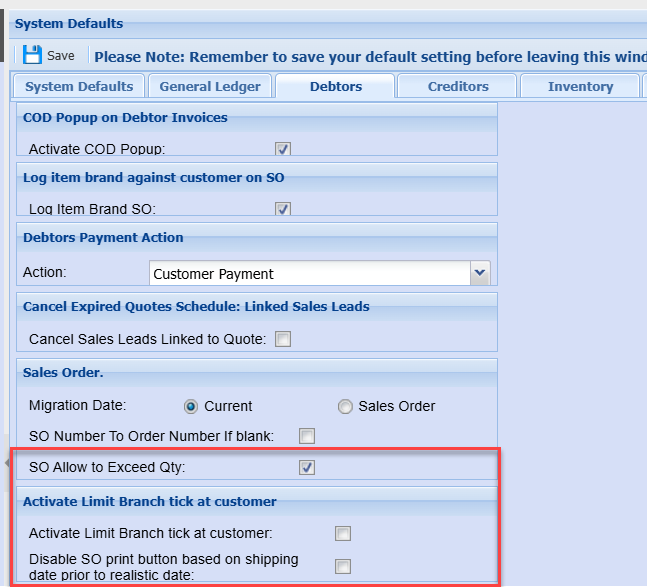Uncheck SO Allow to Exceed Qty
The width and height of the screenshot is (647, 587).
[x=307, y=467]
